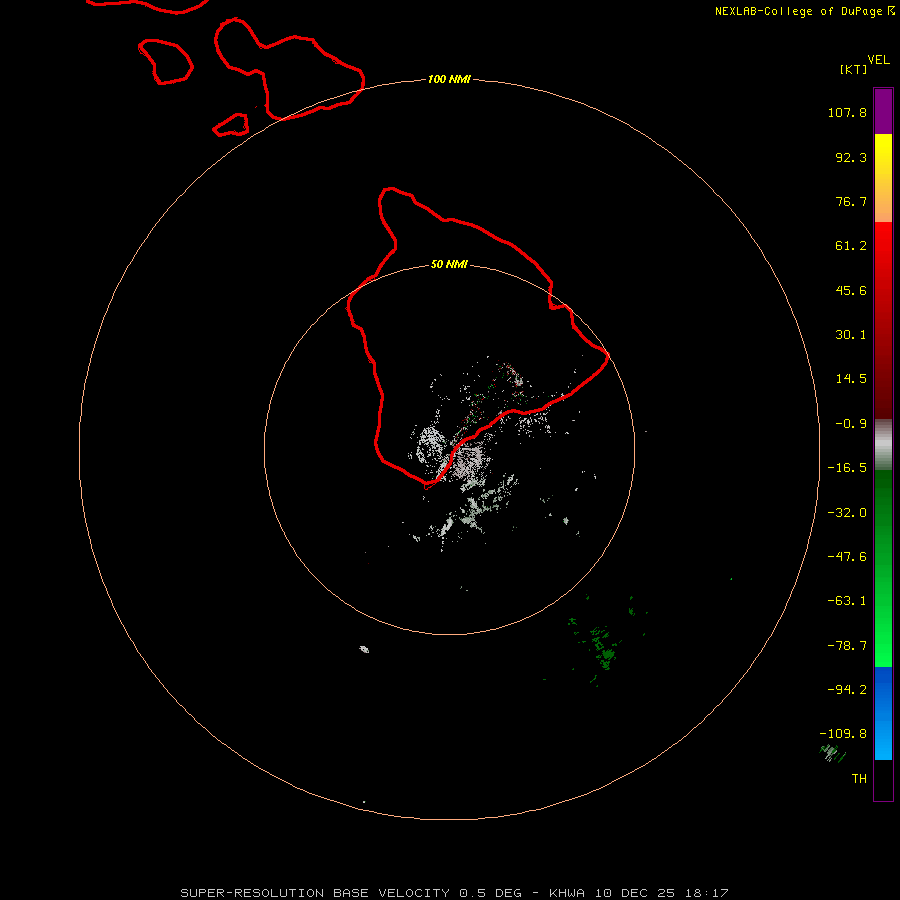The height and width of the screenshot is (900, 900).
Task: Select the 61.2 legend value
Action: (x=851, y=246)
